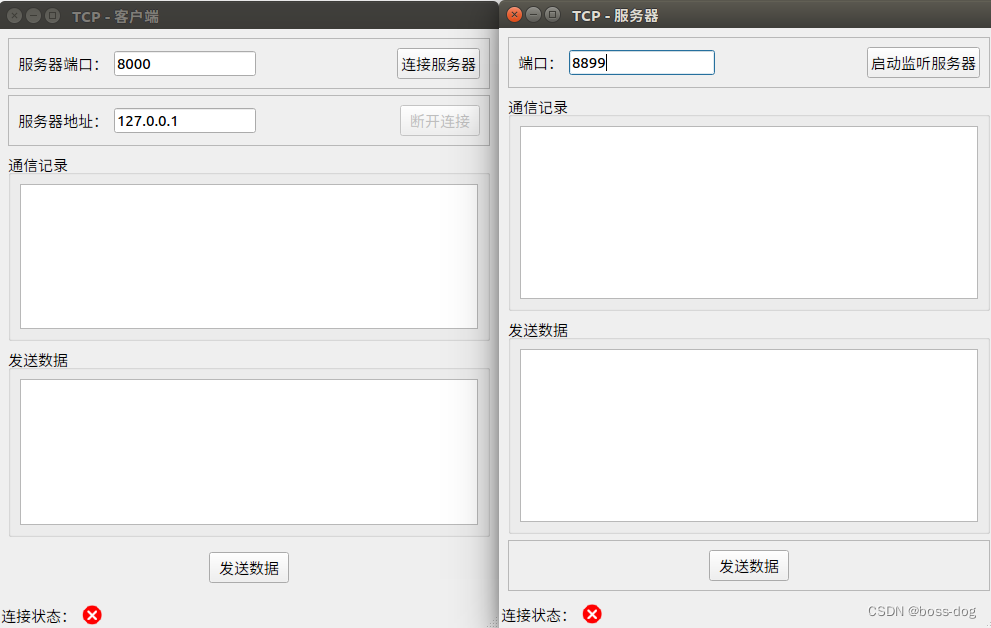Maximize the TCP - 服务器 window
This screenshot has height=628, width=991.
552,15
